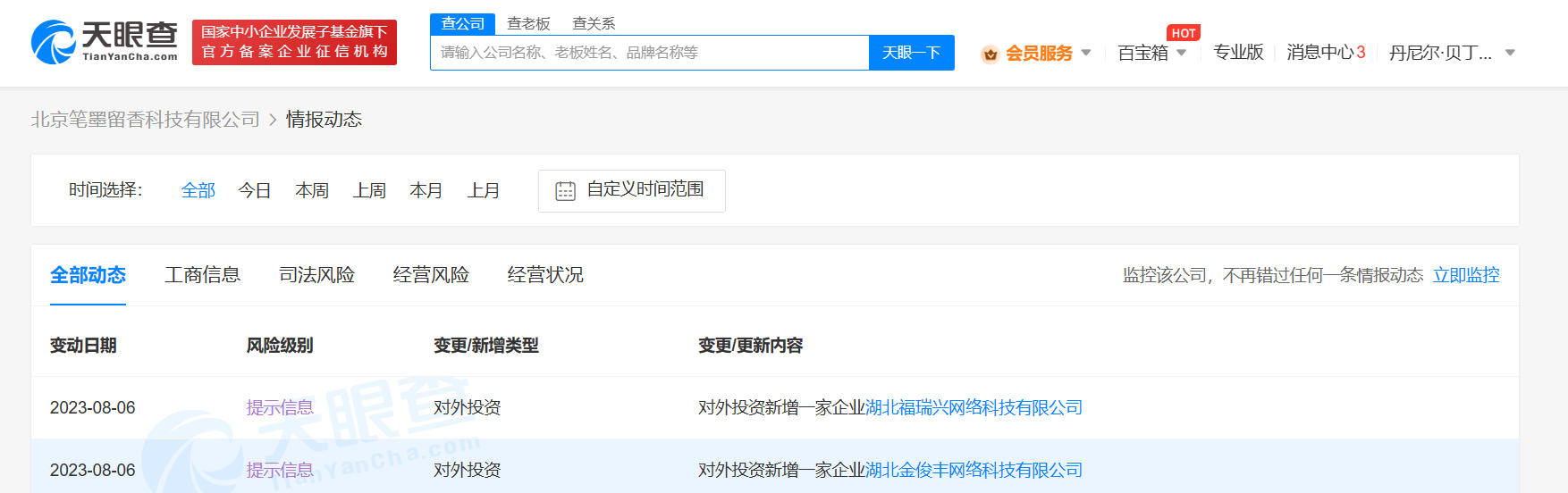Image resolution: width=1568 pixels, height=493 pixels.
Task: Select the 查公司 search tab
Action: point(462,23)
